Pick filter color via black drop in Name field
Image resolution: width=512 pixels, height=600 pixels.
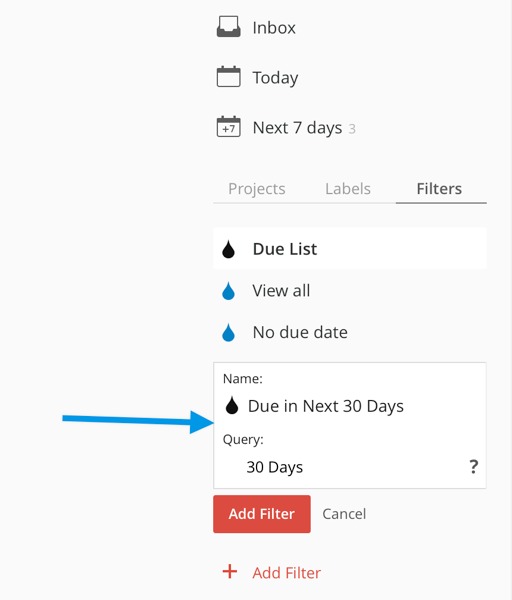(232, 405)
